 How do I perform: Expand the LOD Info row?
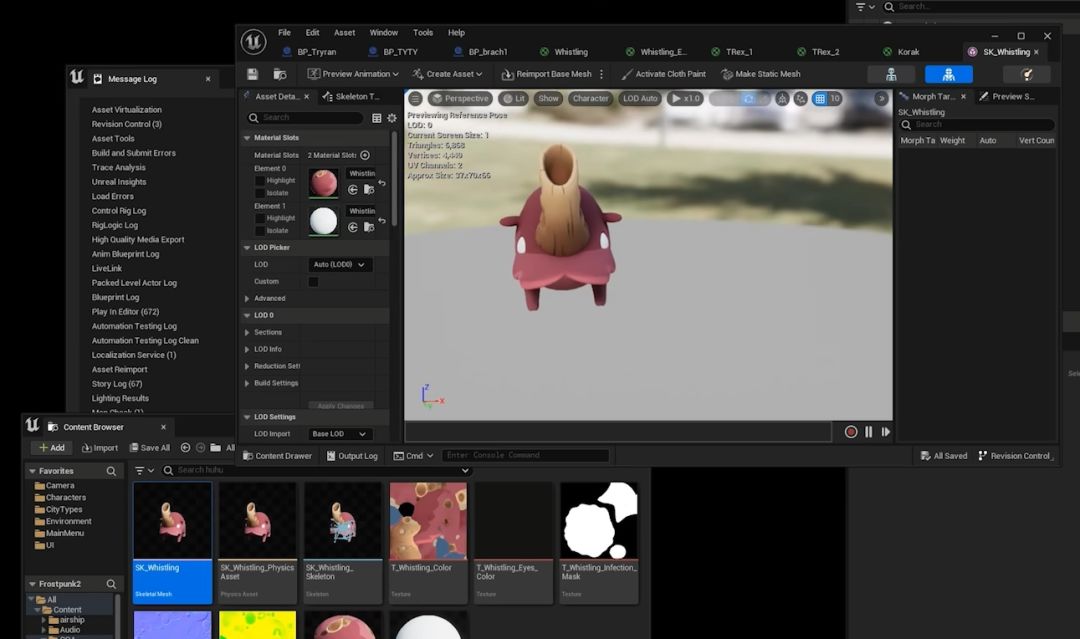click(247, 349)
